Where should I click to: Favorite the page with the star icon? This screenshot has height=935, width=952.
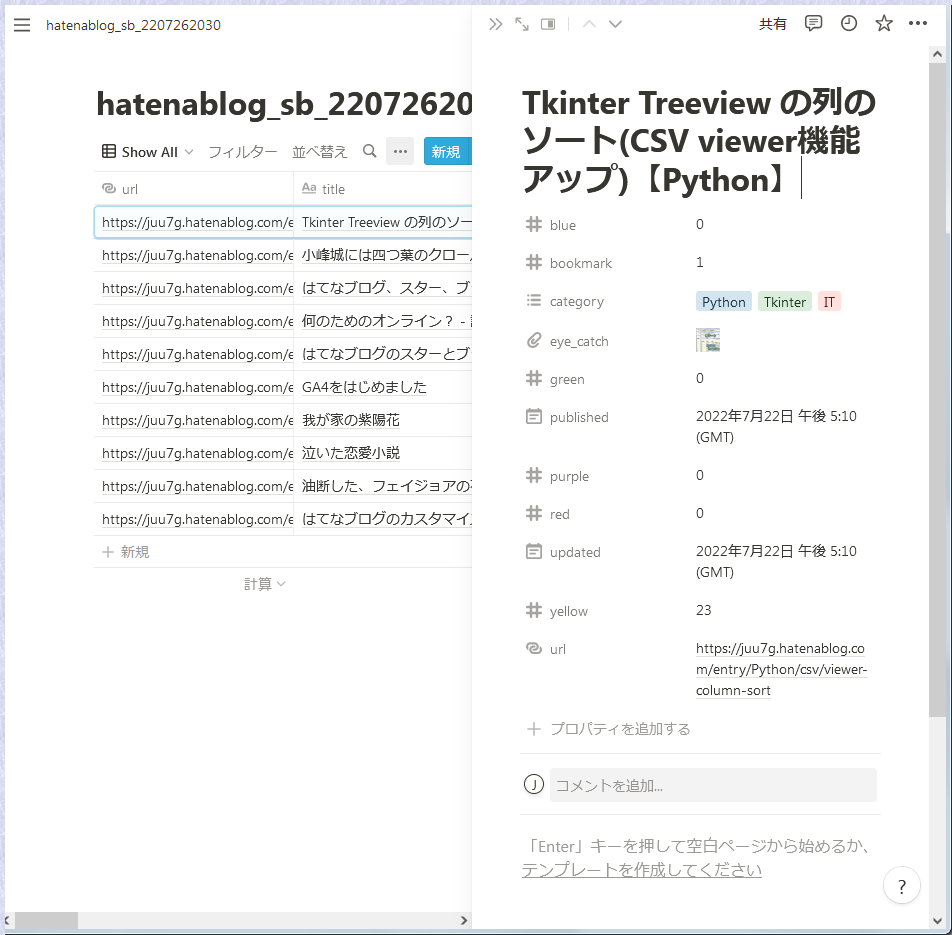pyautogui.click(x=883, y=23)
